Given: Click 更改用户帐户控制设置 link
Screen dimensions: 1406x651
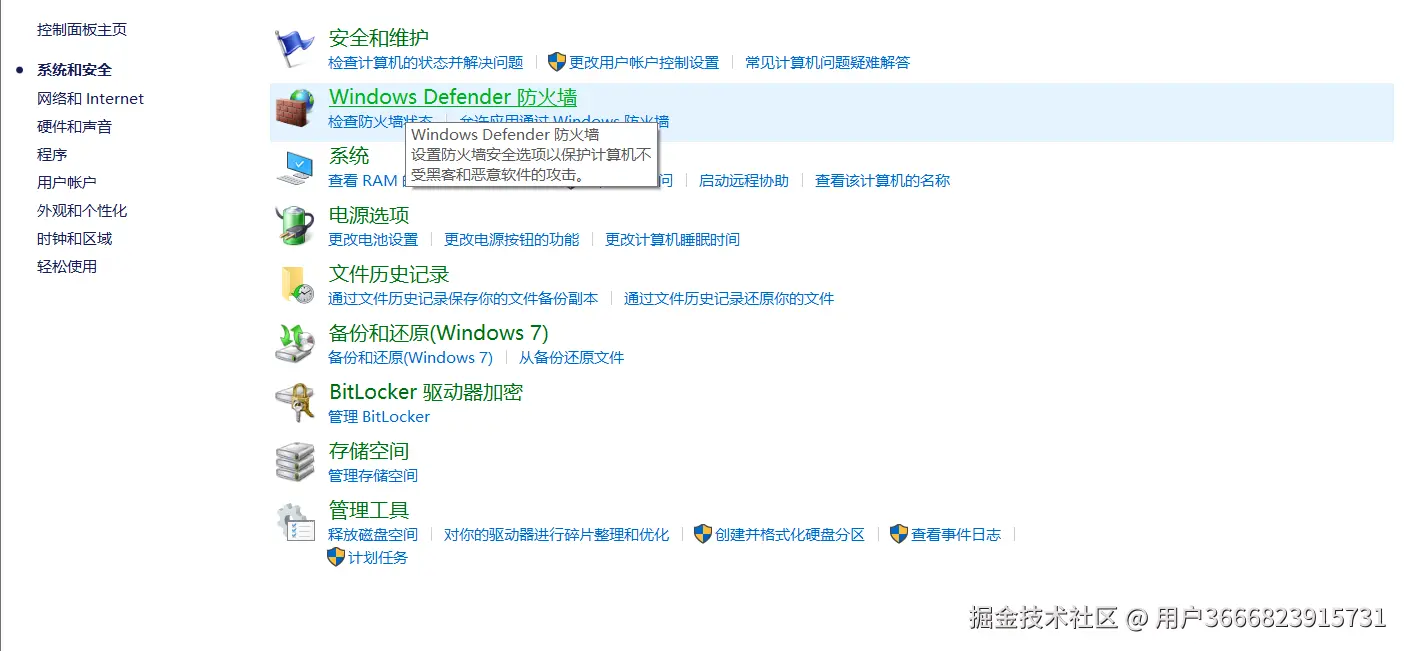Looking at the screenshot, I should point(644,62).
